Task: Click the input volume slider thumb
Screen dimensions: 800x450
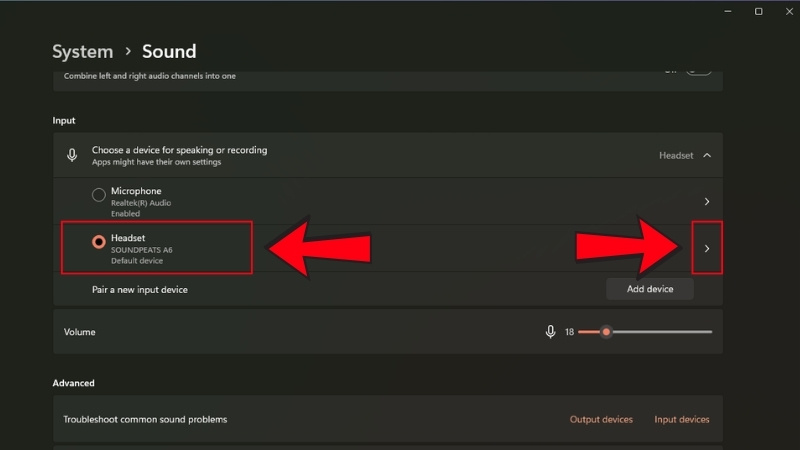Action: coord(606,332)
